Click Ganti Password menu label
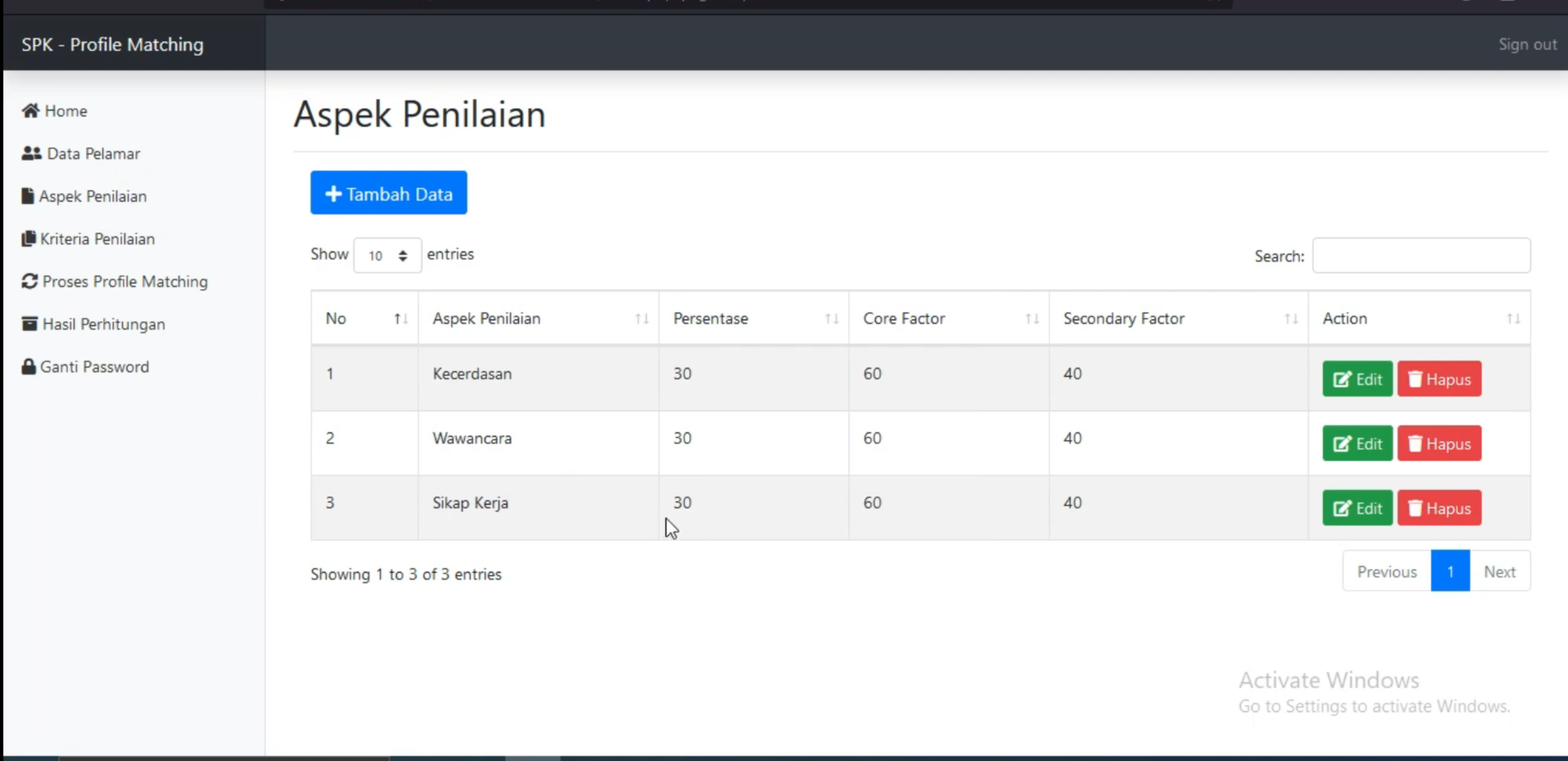Viewport: 1568px width, 761px height. (x=94, y=367)
